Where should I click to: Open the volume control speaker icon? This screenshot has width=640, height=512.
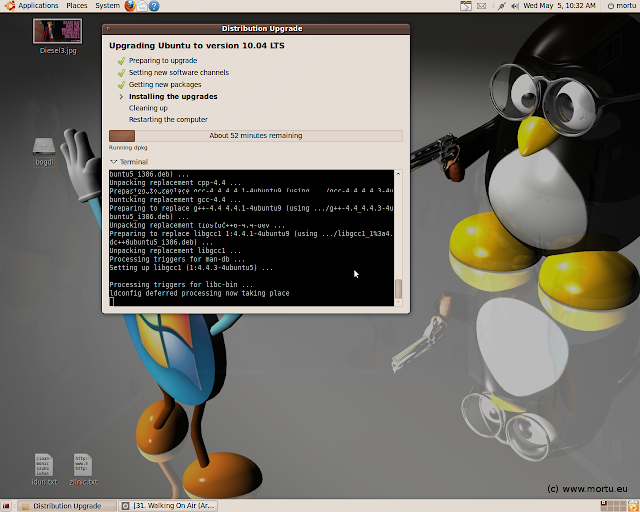[x=515, y=6]
